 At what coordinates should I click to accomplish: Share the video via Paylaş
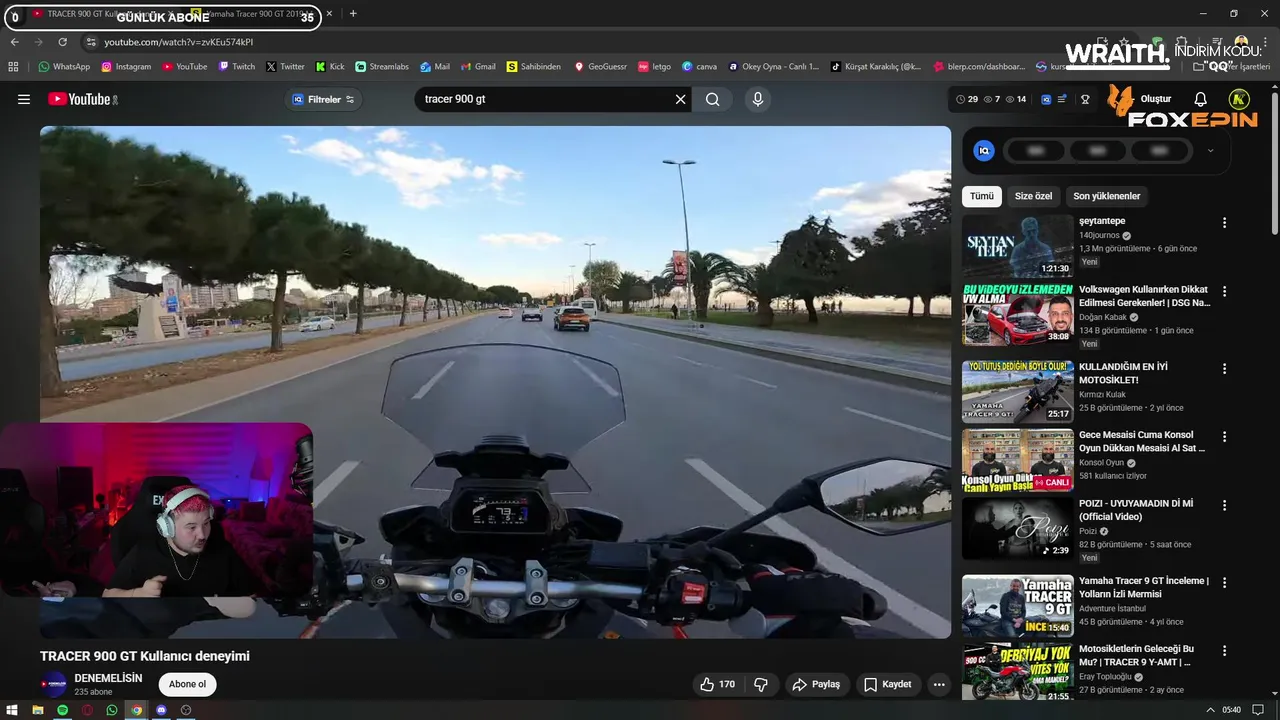[x=816, y=685]
